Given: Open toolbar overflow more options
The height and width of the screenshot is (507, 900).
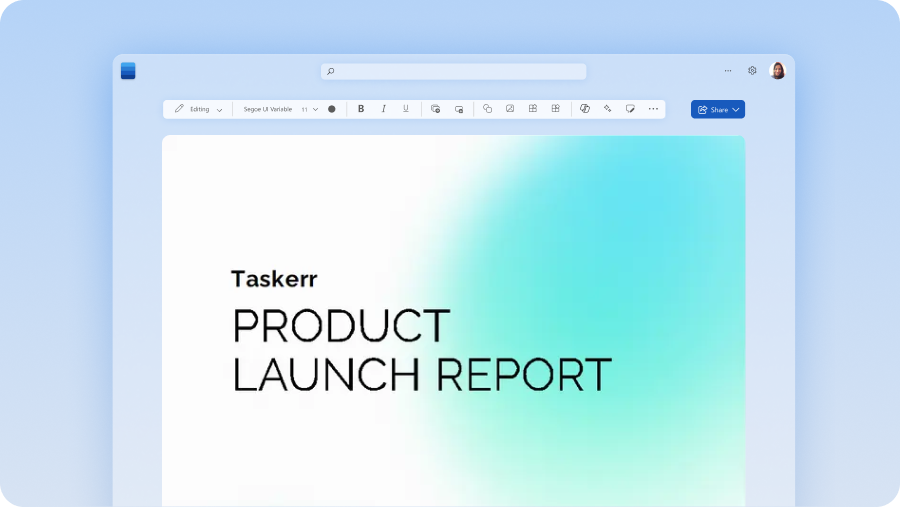Looking at the screenshot, I should [x=653, y=109].
